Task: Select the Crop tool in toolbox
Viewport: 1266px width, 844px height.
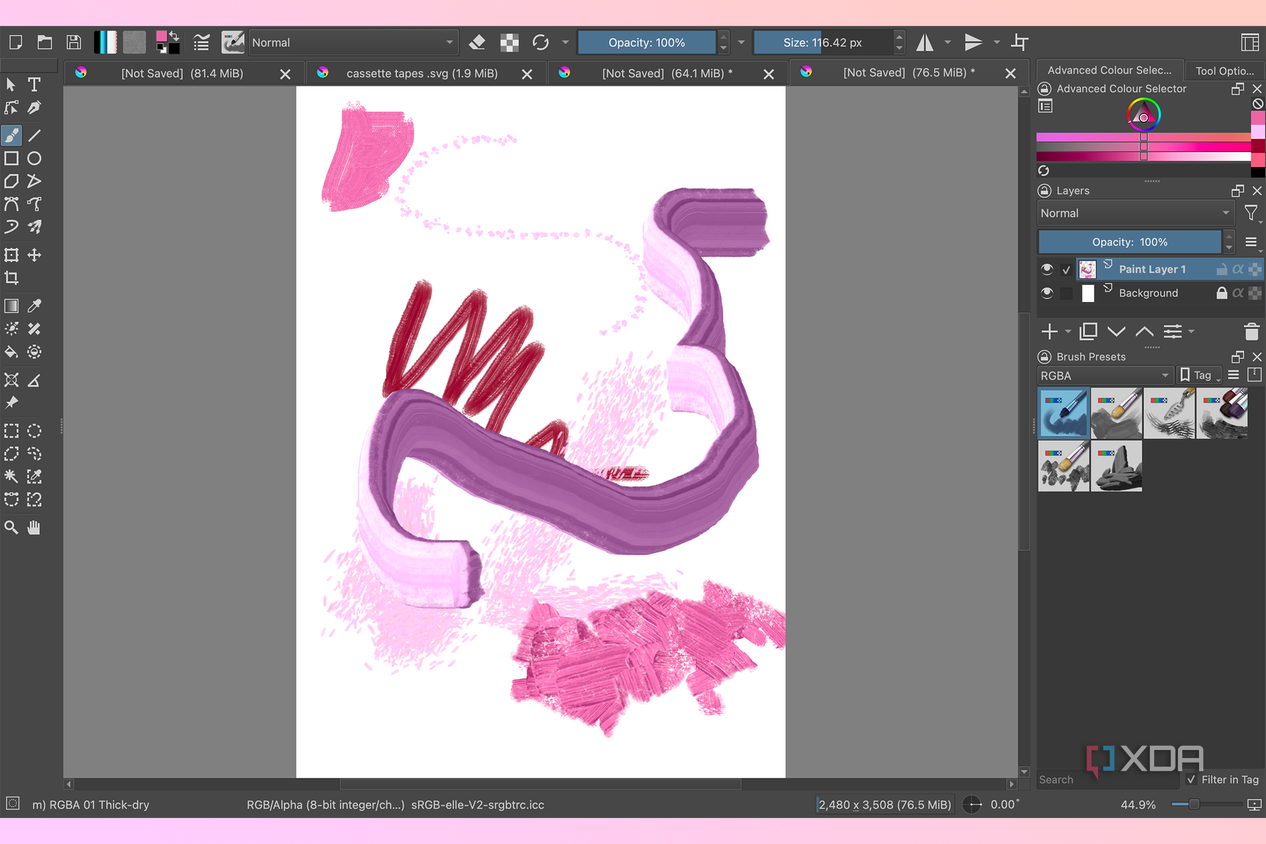Action: [x=12, y=278]
